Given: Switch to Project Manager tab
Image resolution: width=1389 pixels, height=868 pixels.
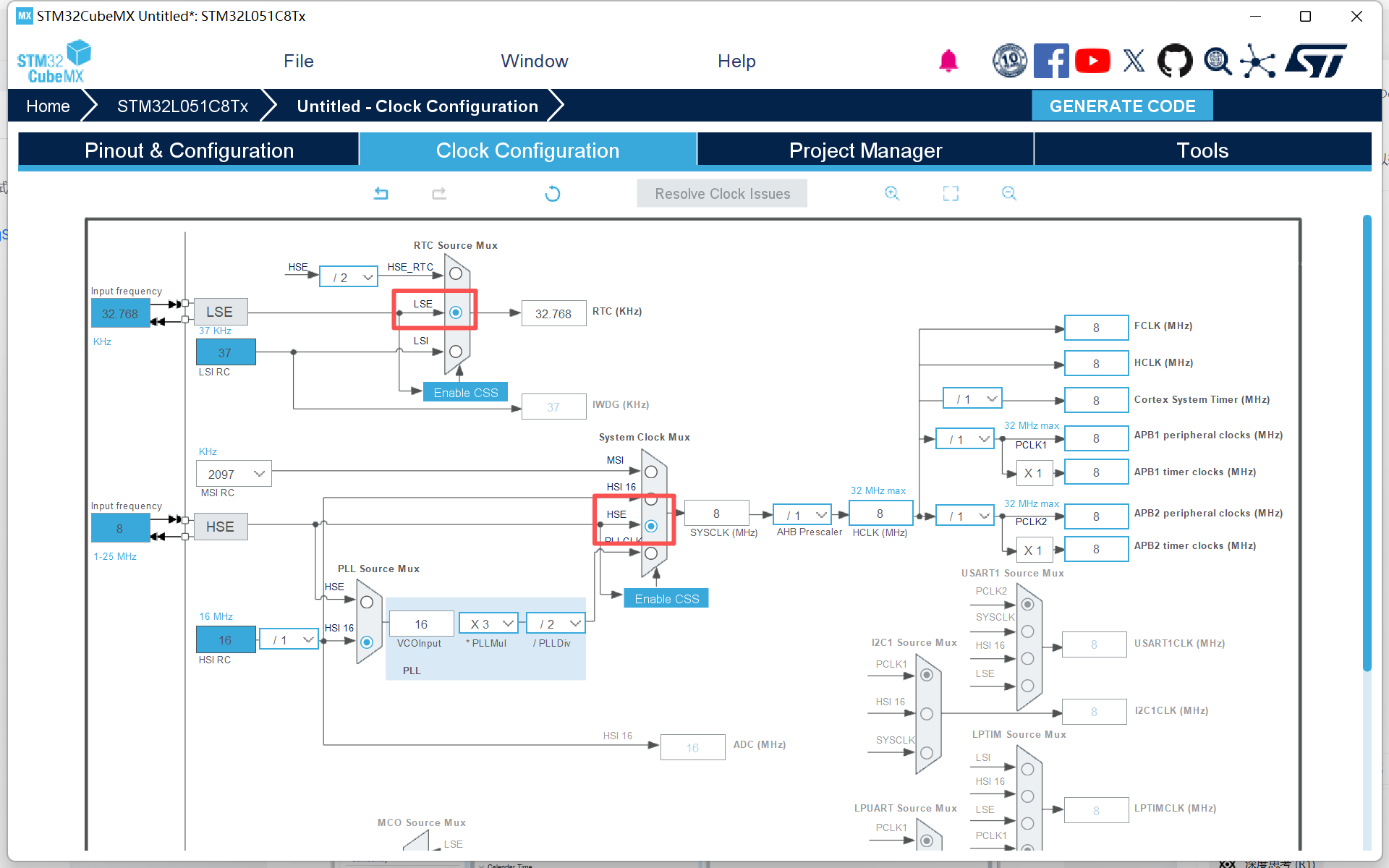Looking at the screenshot, I should (x=865, y=150).
